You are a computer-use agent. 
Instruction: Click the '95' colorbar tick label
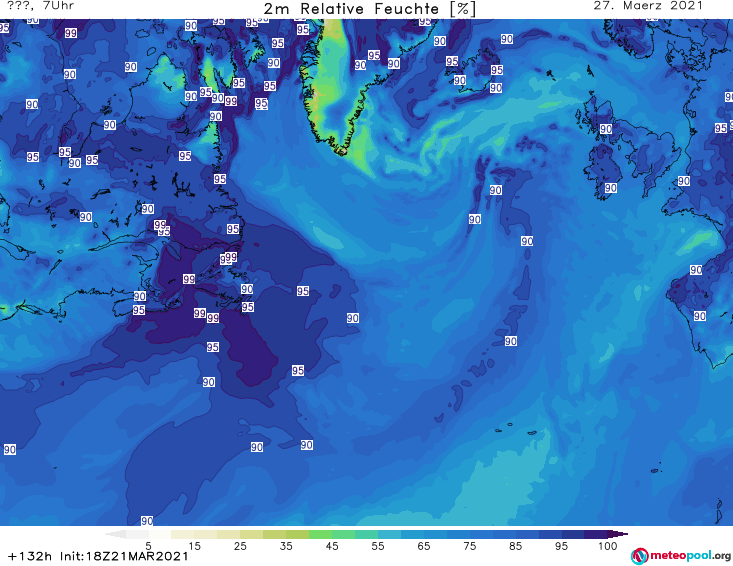pyautogui.click(x=561, y=545)
